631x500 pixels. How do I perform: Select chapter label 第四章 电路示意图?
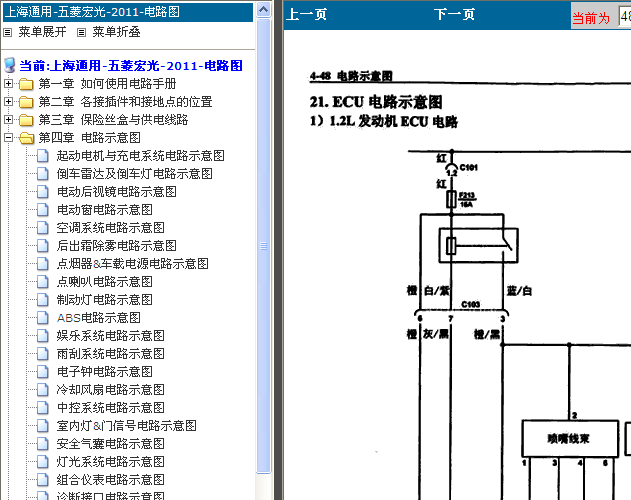tap(89, 138)
